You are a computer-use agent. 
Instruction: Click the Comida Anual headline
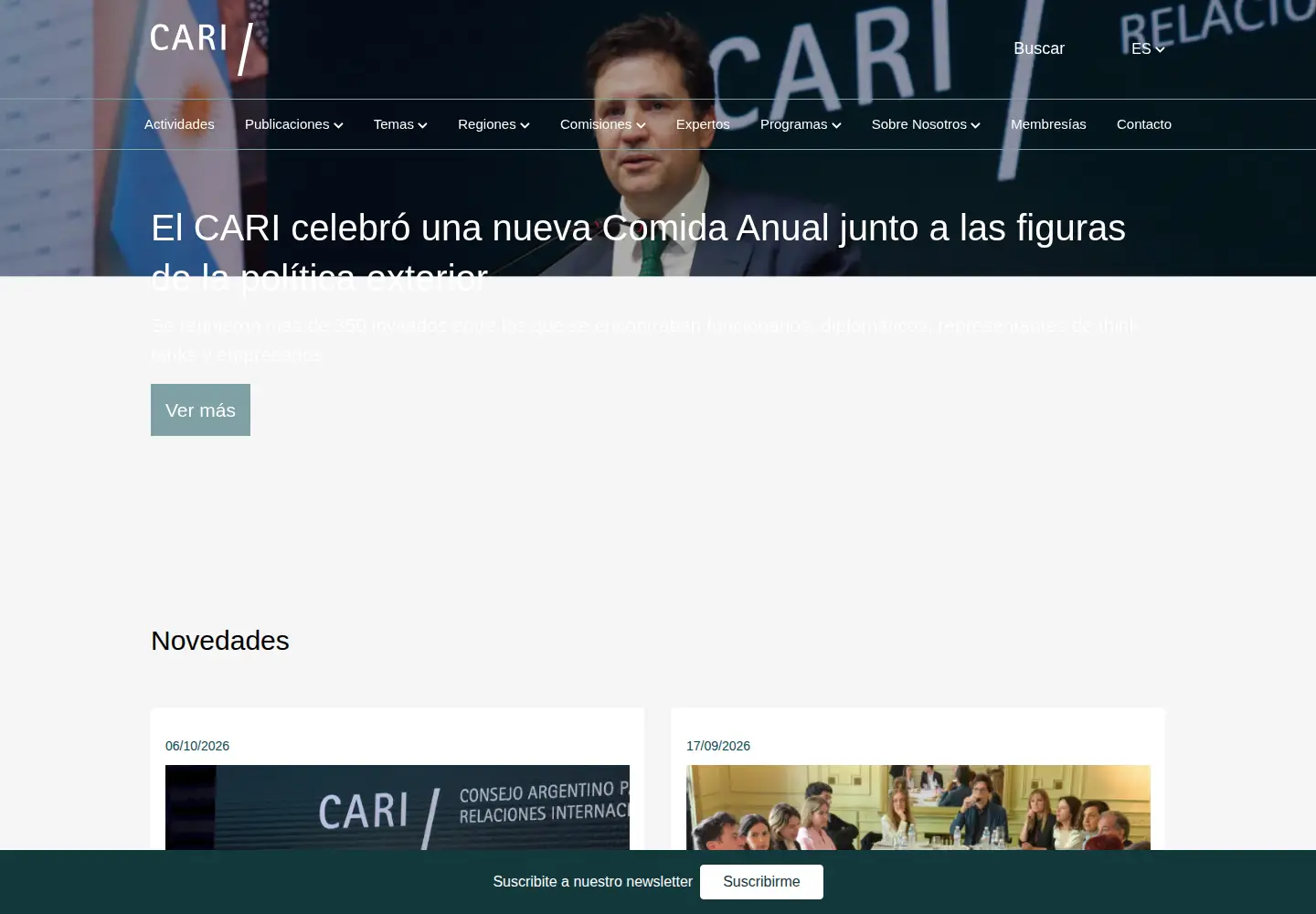point(638,252)
